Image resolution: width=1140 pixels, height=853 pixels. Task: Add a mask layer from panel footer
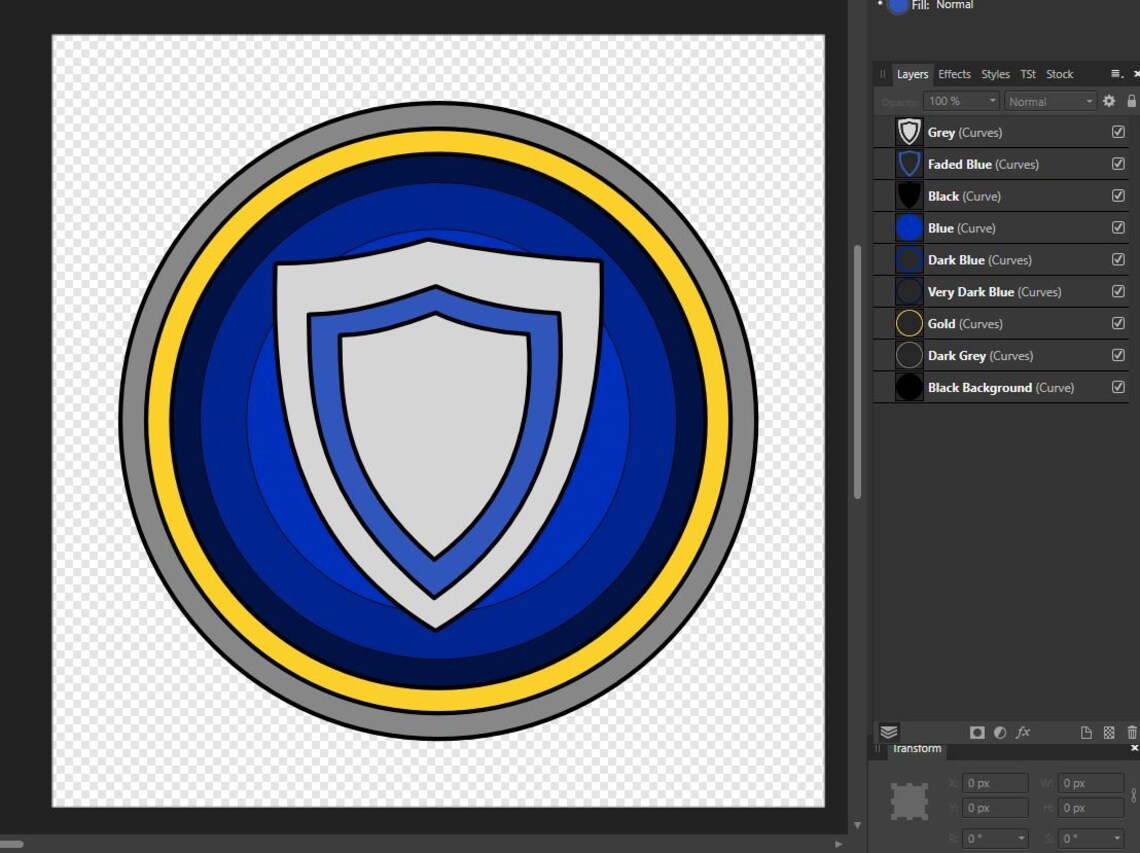977,732
